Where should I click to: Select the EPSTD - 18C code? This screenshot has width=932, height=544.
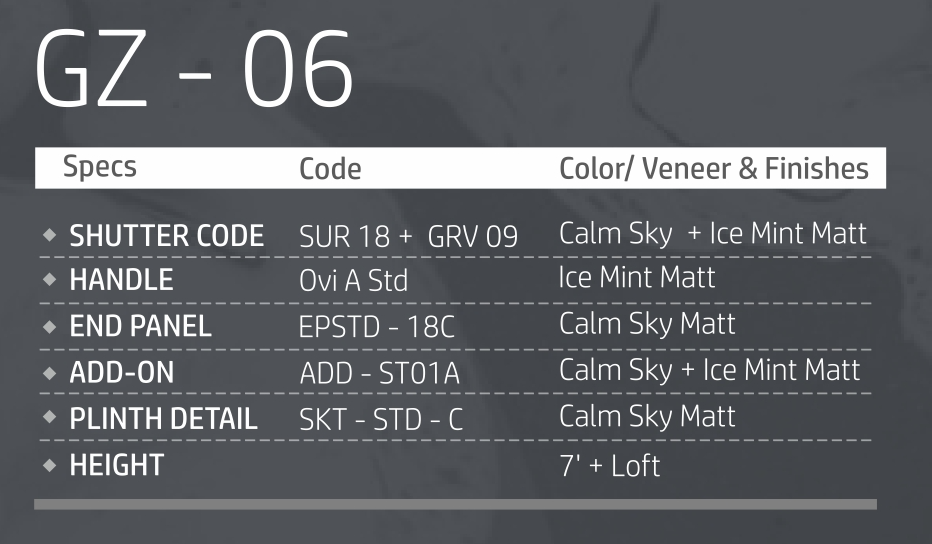tap(376, 327)
